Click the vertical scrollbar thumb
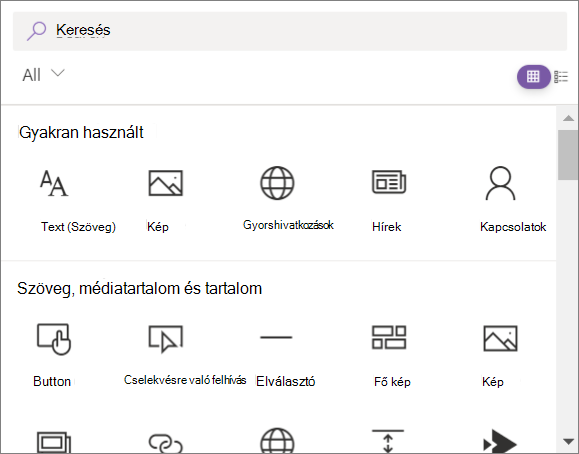 (x=568, y=155)
